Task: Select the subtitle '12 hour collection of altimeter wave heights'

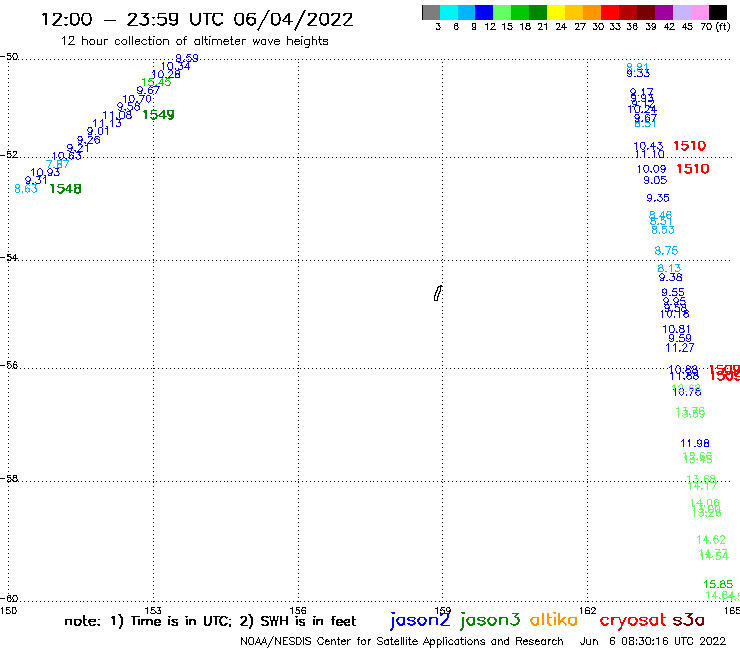Action: tap(194, 41)
